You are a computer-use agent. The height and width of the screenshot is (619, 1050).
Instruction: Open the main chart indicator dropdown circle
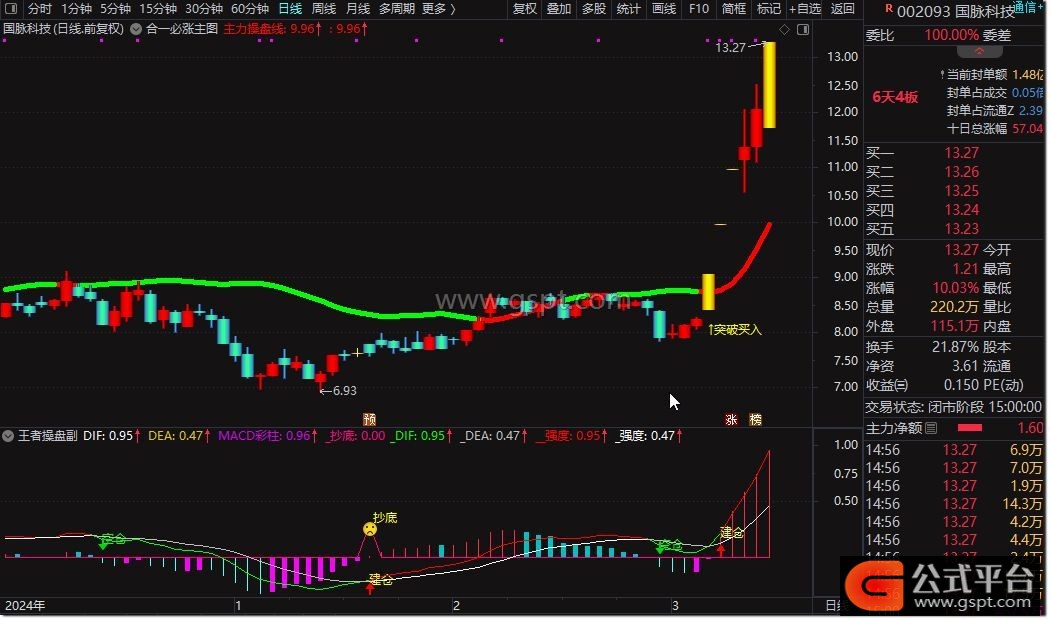(x=136, y=29)
